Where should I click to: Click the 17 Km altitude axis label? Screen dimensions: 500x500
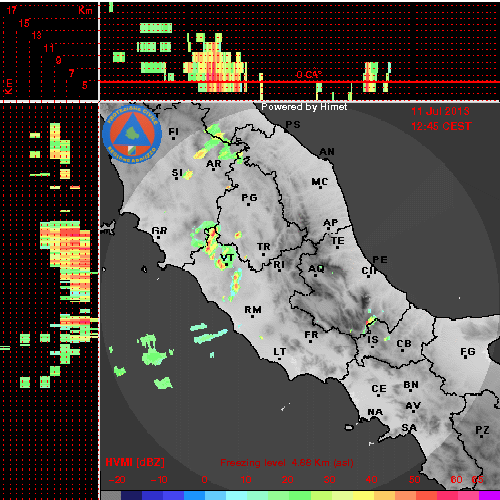point(11,10)
